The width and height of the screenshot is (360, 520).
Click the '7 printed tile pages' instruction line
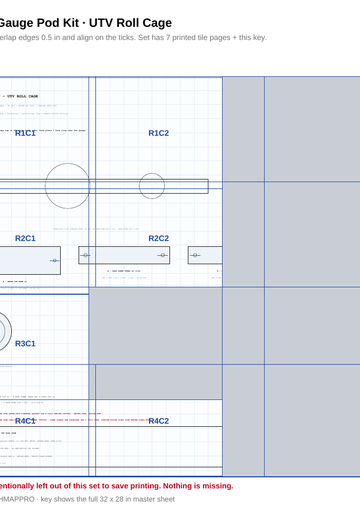point(133,37)
